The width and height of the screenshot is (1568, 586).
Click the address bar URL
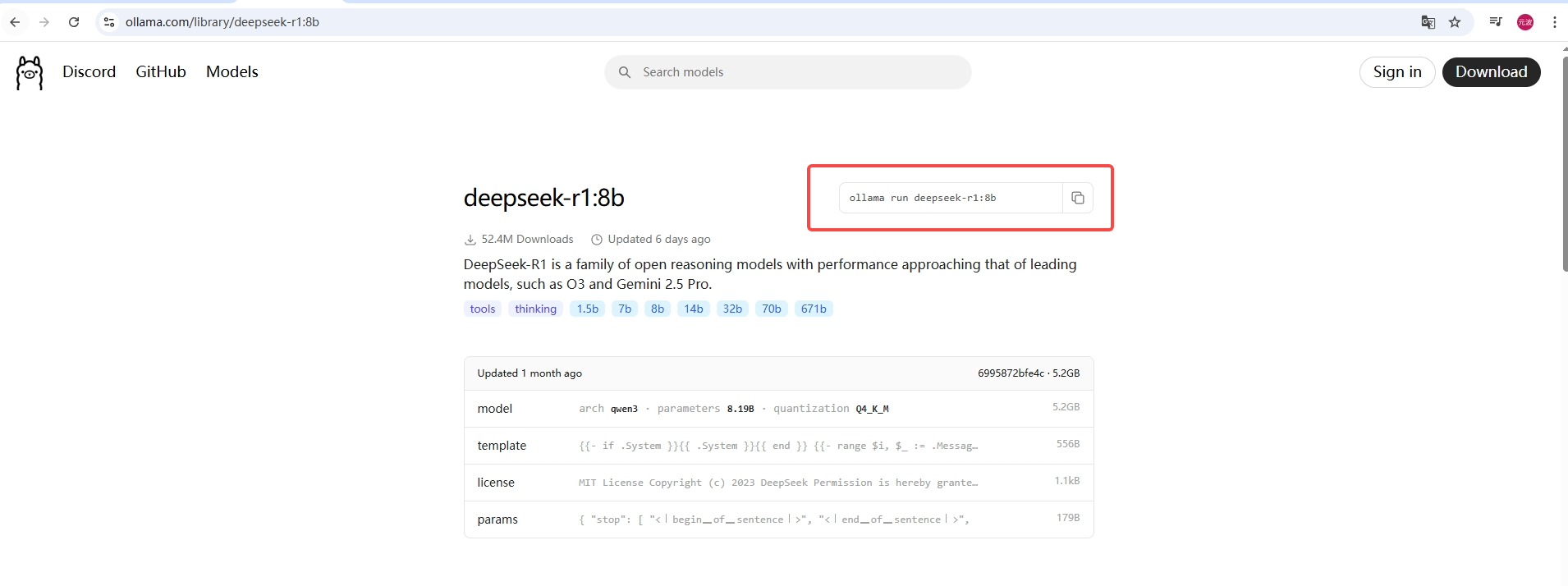[222, 22]
